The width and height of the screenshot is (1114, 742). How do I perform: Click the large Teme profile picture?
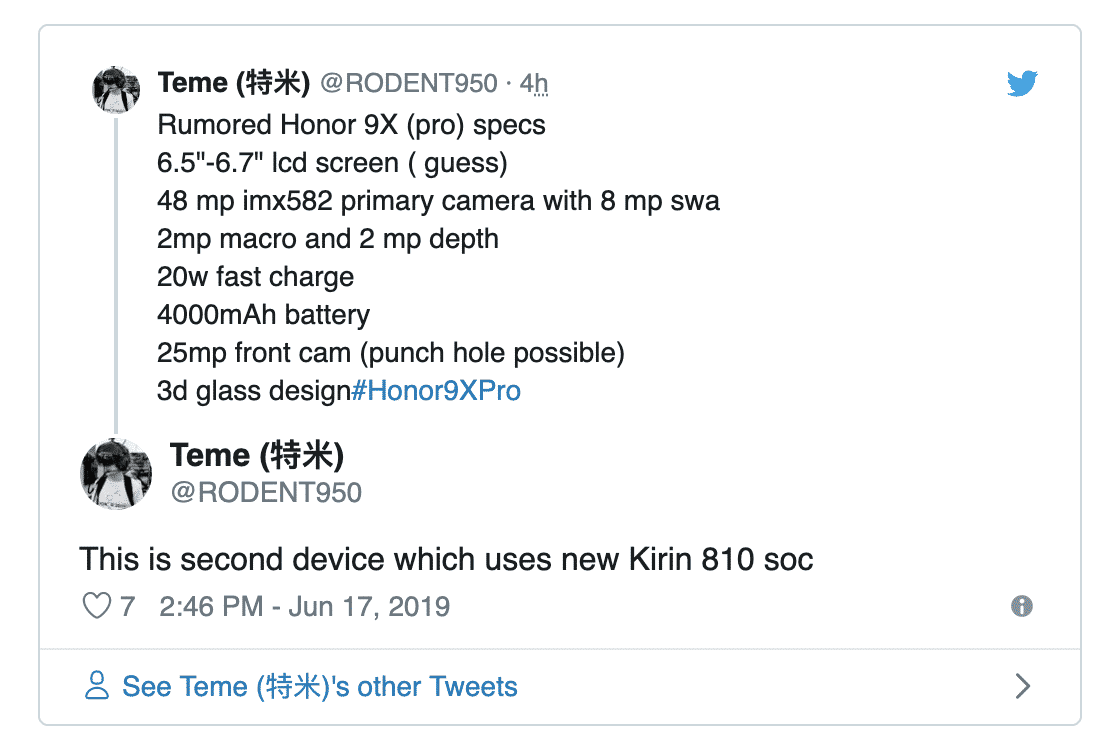pos(116,472)
